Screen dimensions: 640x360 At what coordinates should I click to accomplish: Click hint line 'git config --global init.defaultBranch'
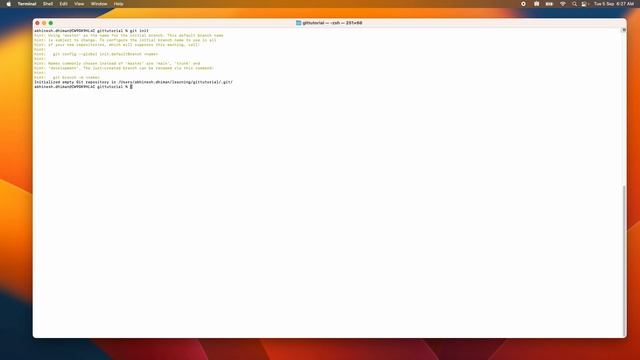[96, 54]
